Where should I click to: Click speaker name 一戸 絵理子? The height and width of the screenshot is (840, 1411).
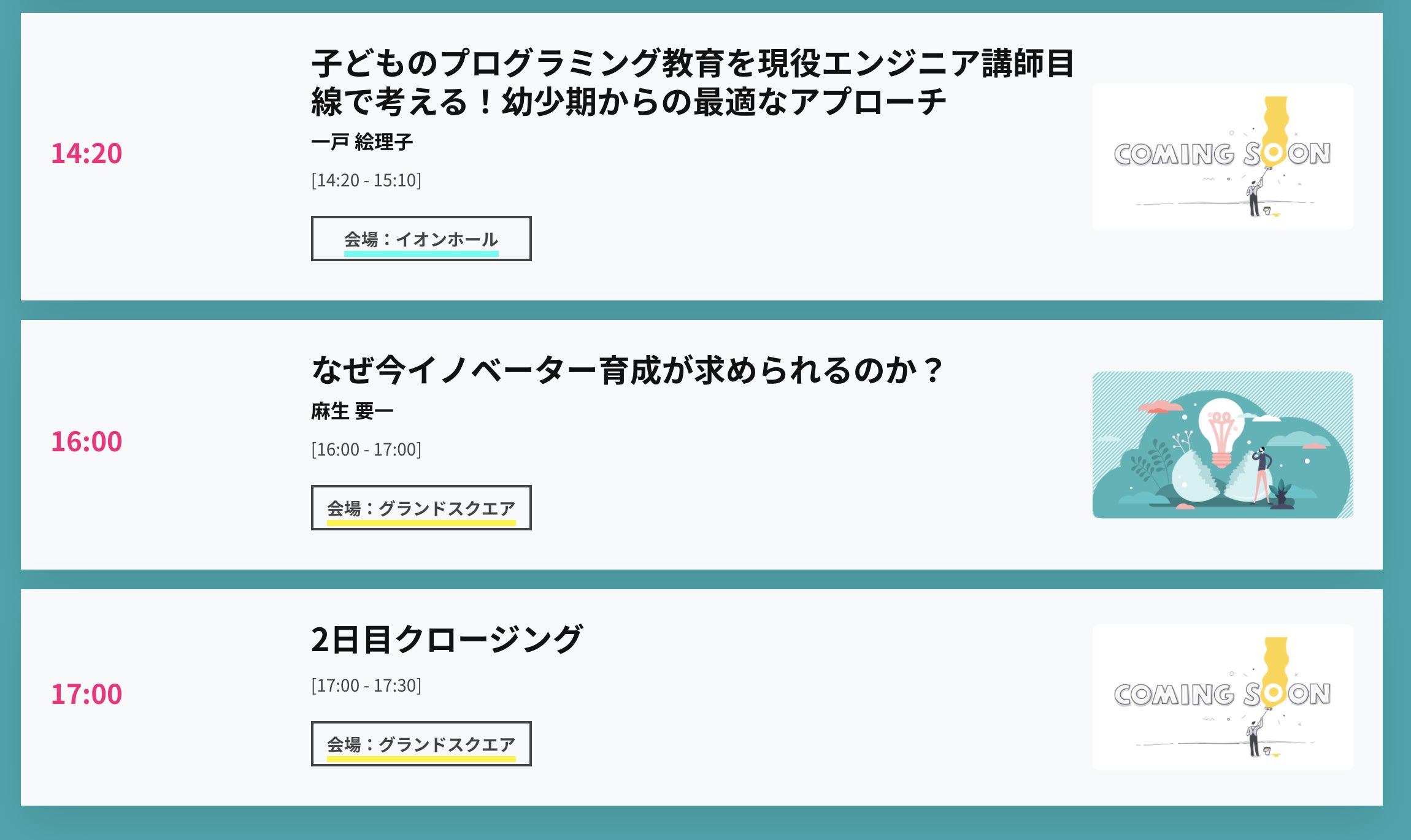362,142
